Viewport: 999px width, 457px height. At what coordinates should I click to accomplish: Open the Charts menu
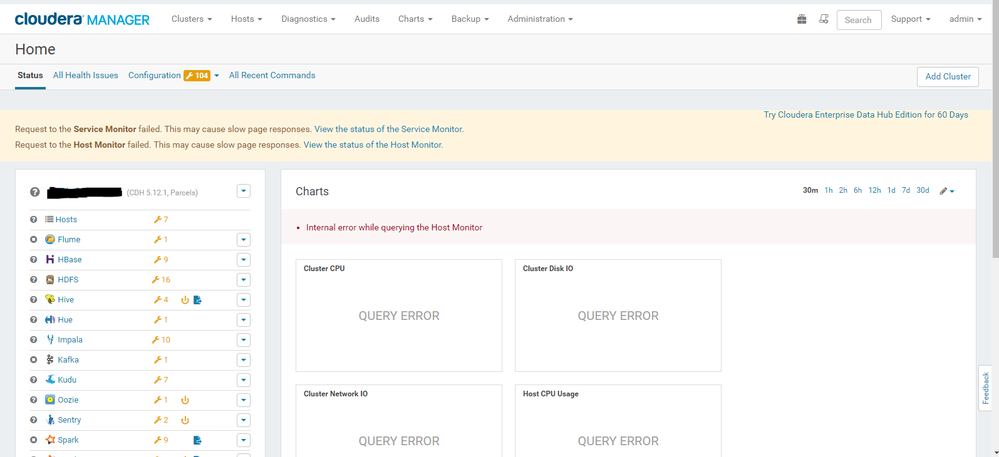click(x=415, y=19)
